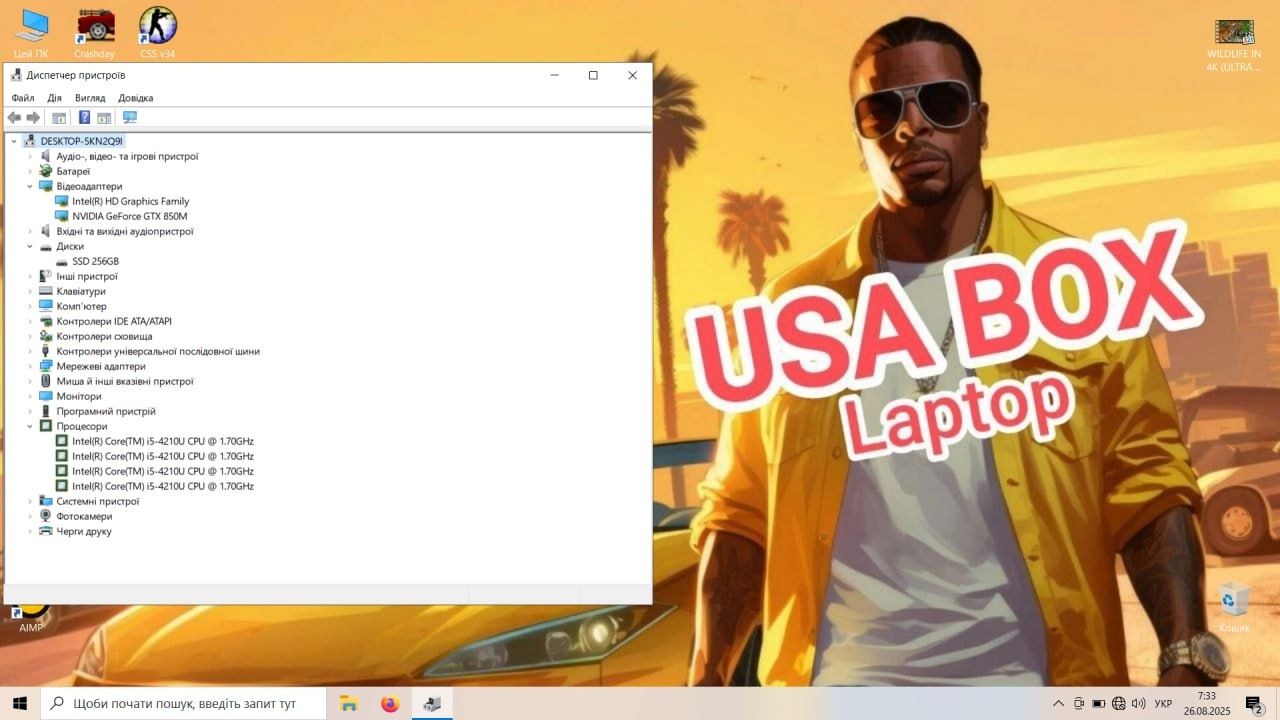
Task: Select the SSD 256GB disk entry
Action: [x=96, y=261]
